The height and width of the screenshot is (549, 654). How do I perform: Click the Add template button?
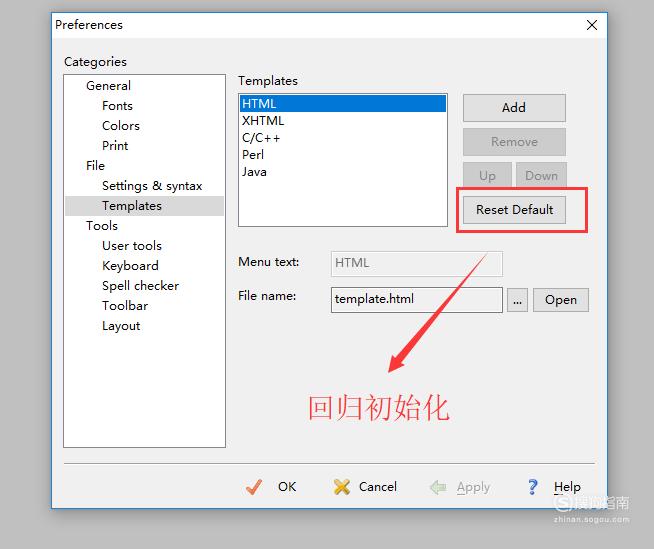point(514,108)
